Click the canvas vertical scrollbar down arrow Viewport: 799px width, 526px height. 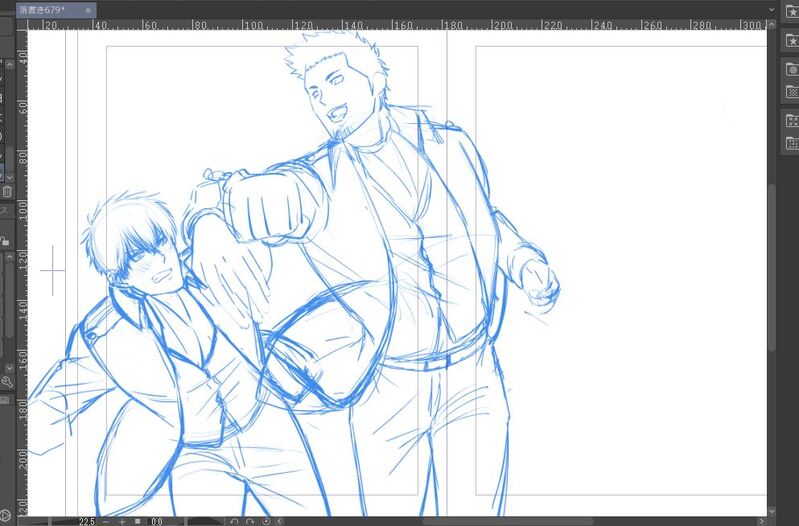pos(771,511)
